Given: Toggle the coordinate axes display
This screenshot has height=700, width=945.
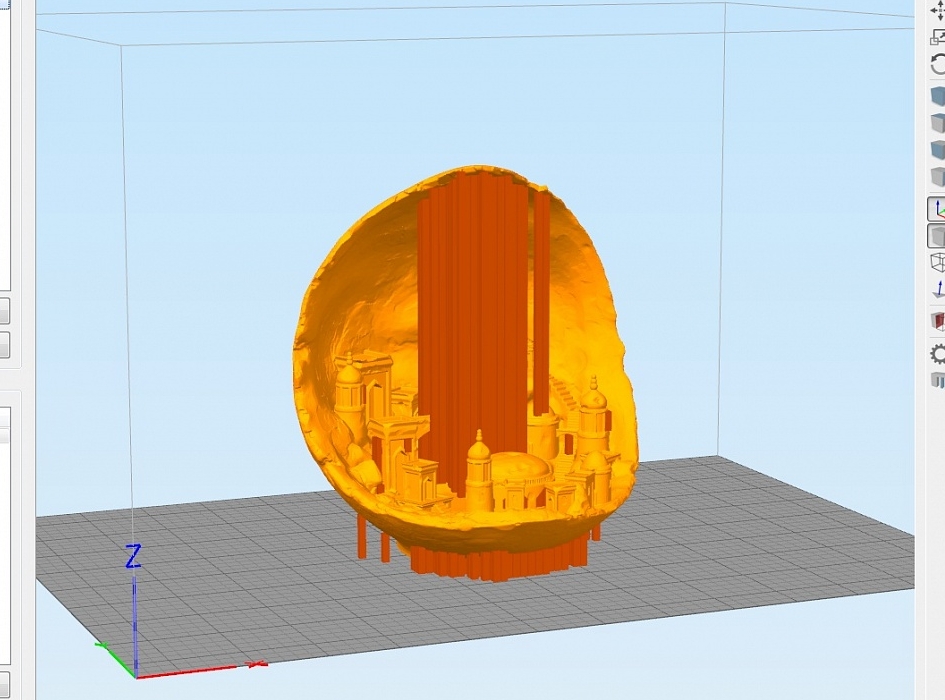Looking at the screenshot, I should pos(937,209).
